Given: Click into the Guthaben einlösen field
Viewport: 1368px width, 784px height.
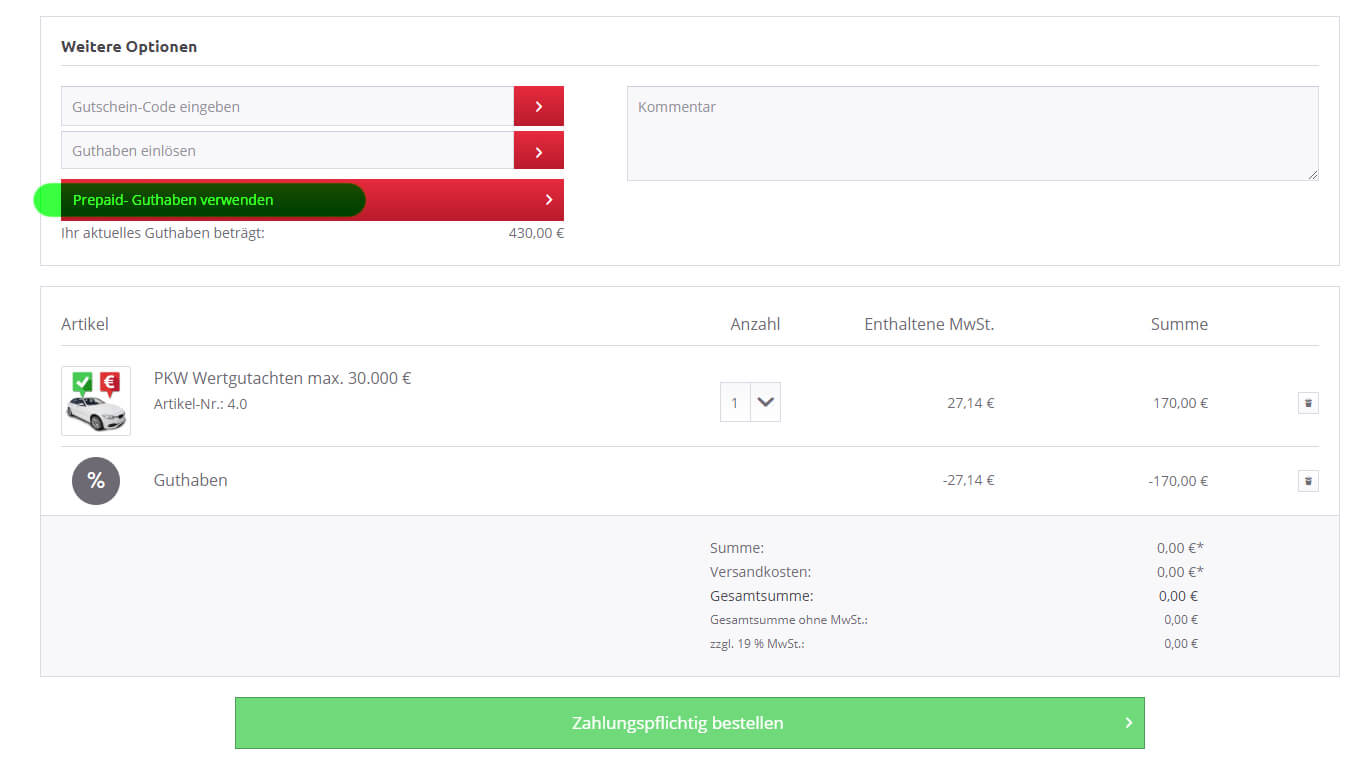Looking at the screenshot, I should click(x=288, y=151).
